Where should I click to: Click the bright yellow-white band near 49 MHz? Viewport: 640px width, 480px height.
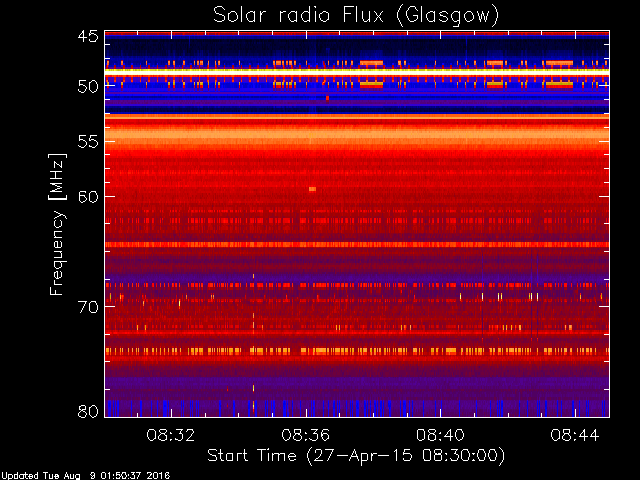coord(357,71)
